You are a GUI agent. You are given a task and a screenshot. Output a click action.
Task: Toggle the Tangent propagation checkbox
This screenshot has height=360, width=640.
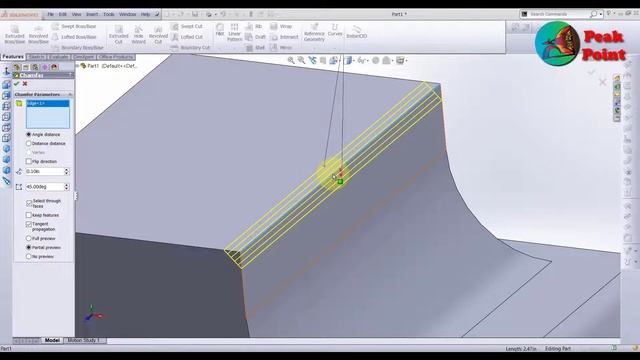click(x=29, y=224)
